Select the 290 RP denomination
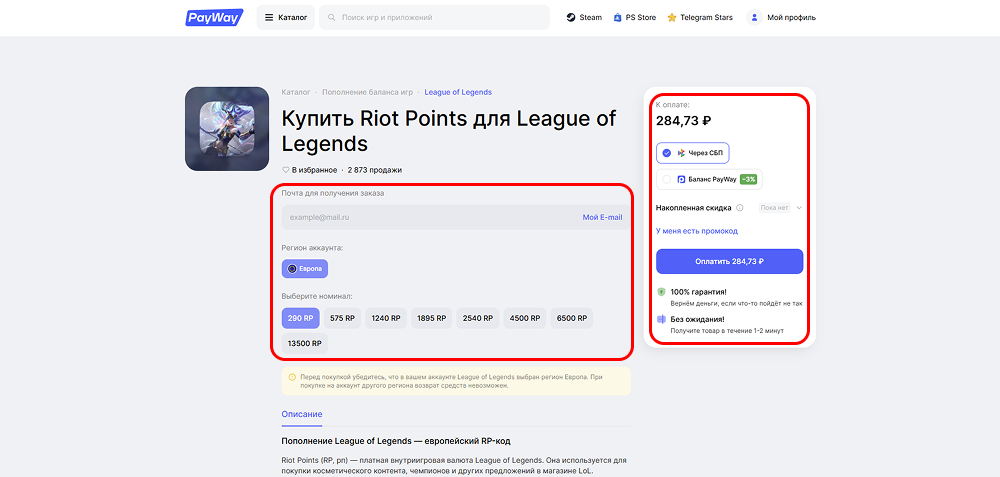Image resolution: width=1000 pixels, height=477 pixels. tap(300, 318)
